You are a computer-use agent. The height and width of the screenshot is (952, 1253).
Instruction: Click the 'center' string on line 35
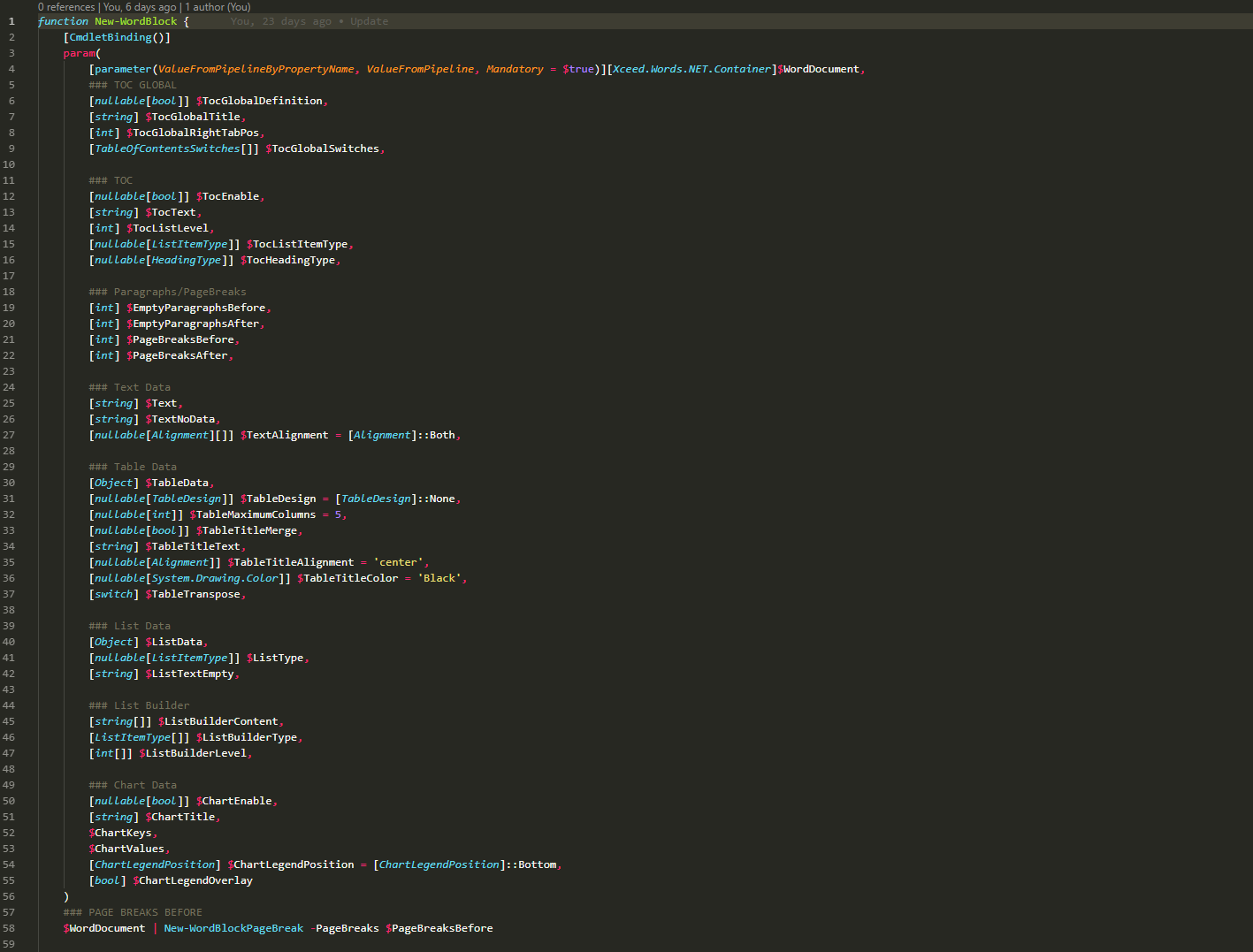399,561
